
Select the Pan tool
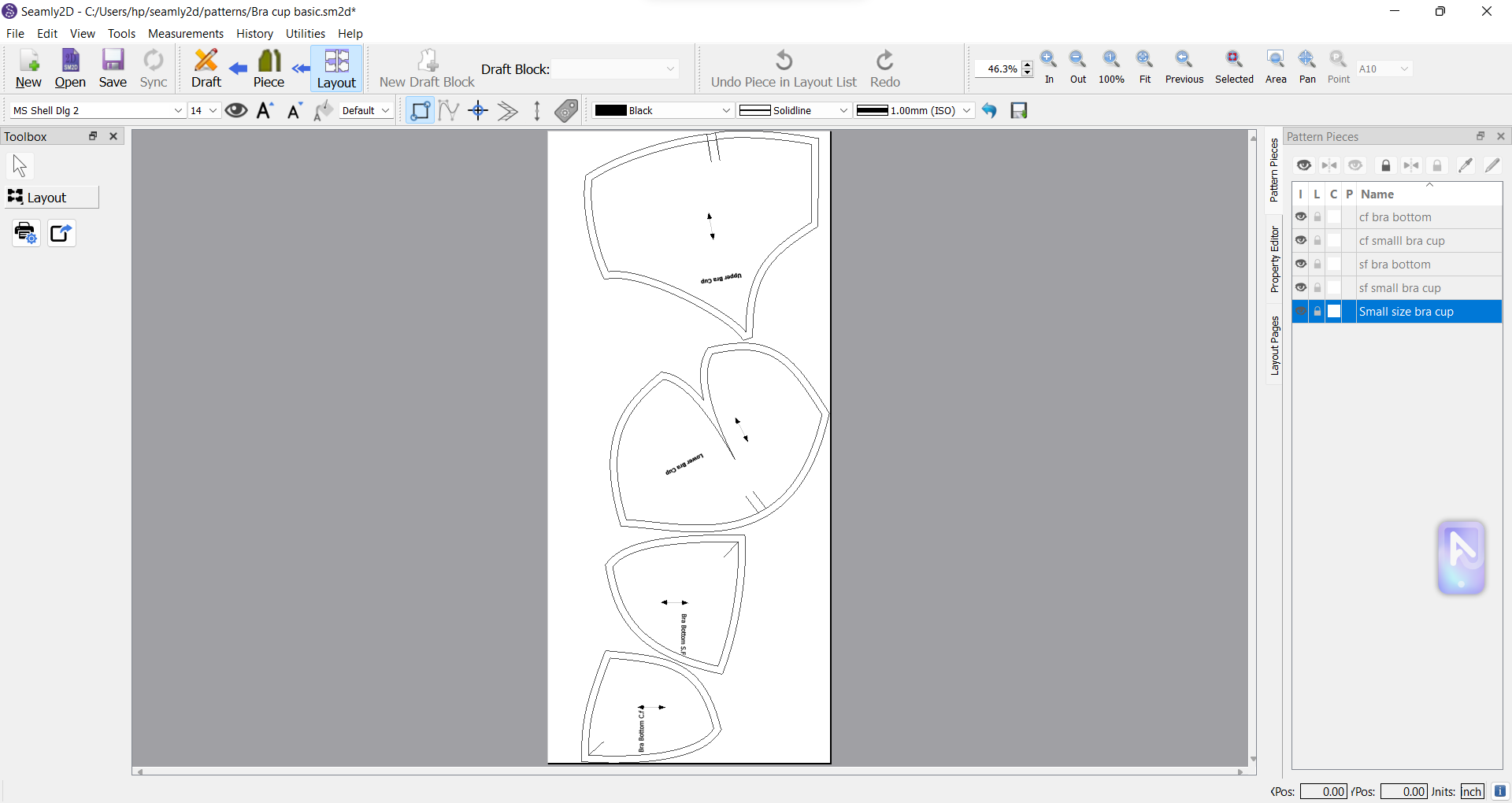1307,67
